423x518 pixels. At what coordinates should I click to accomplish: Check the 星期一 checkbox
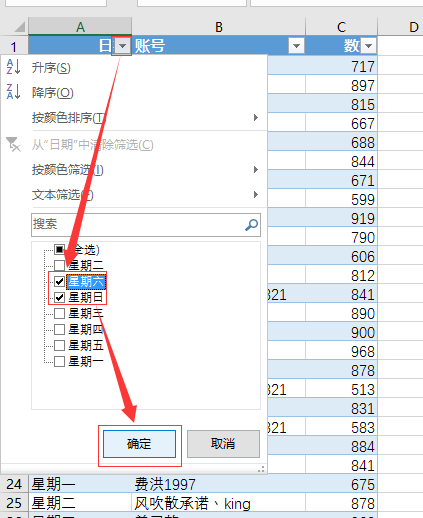point(59,361)
